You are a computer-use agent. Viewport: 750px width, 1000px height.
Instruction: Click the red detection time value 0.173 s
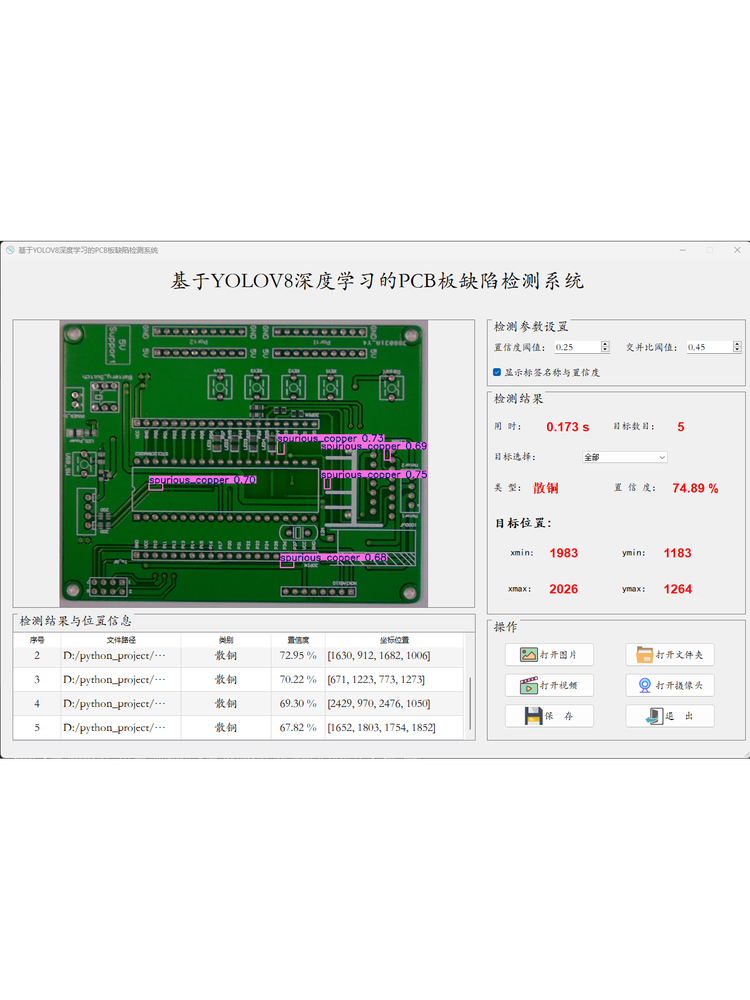click(x=568, y=427)
